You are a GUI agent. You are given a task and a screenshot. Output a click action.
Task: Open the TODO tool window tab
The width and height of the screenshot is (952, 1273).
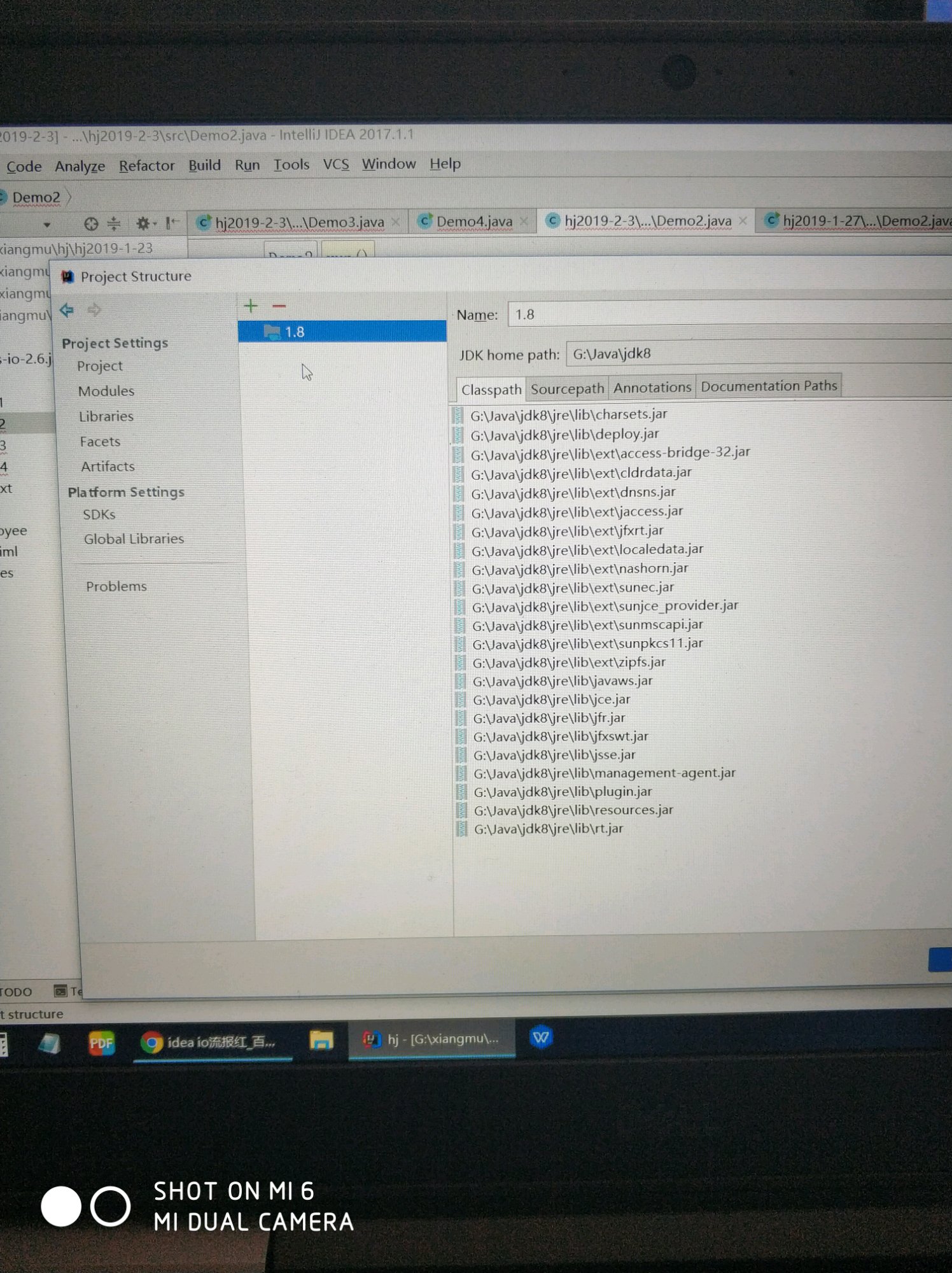coord(16,992)
